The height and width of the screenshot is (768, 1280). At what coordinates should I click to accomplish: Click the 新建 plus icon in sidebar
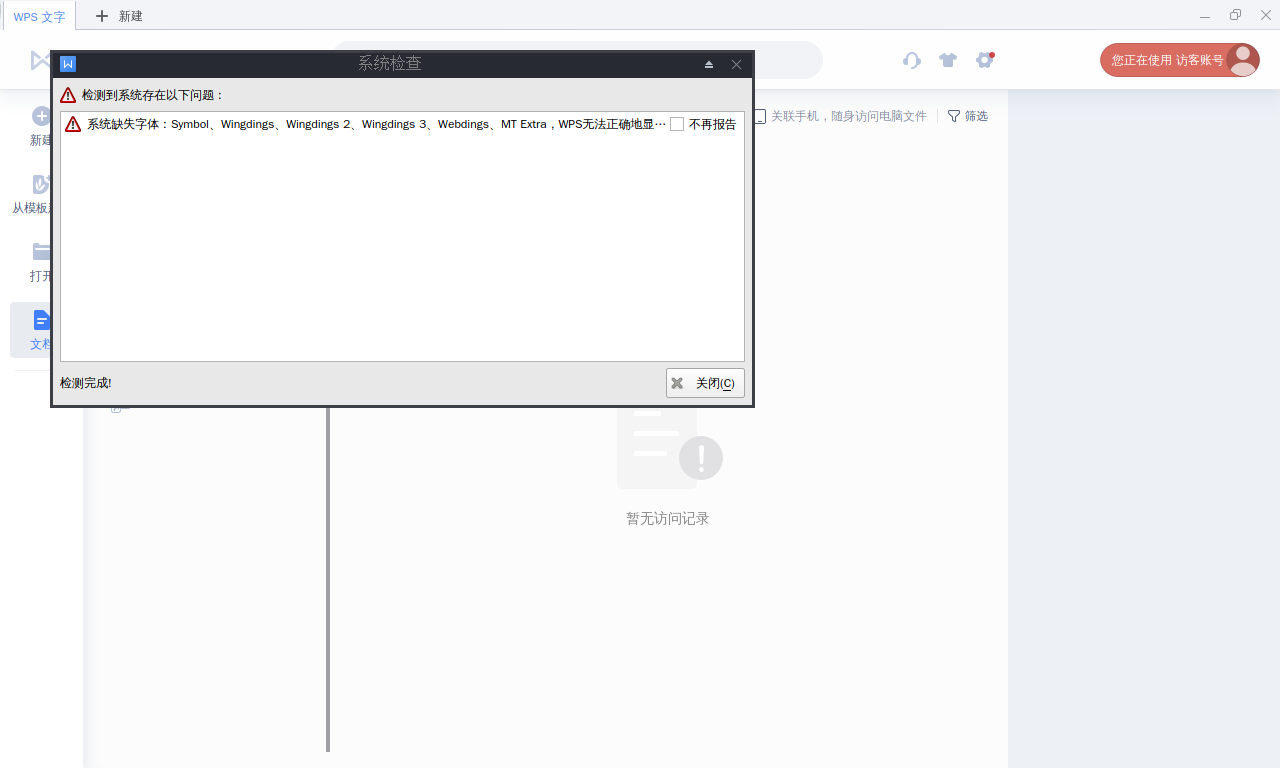(42, 116)
